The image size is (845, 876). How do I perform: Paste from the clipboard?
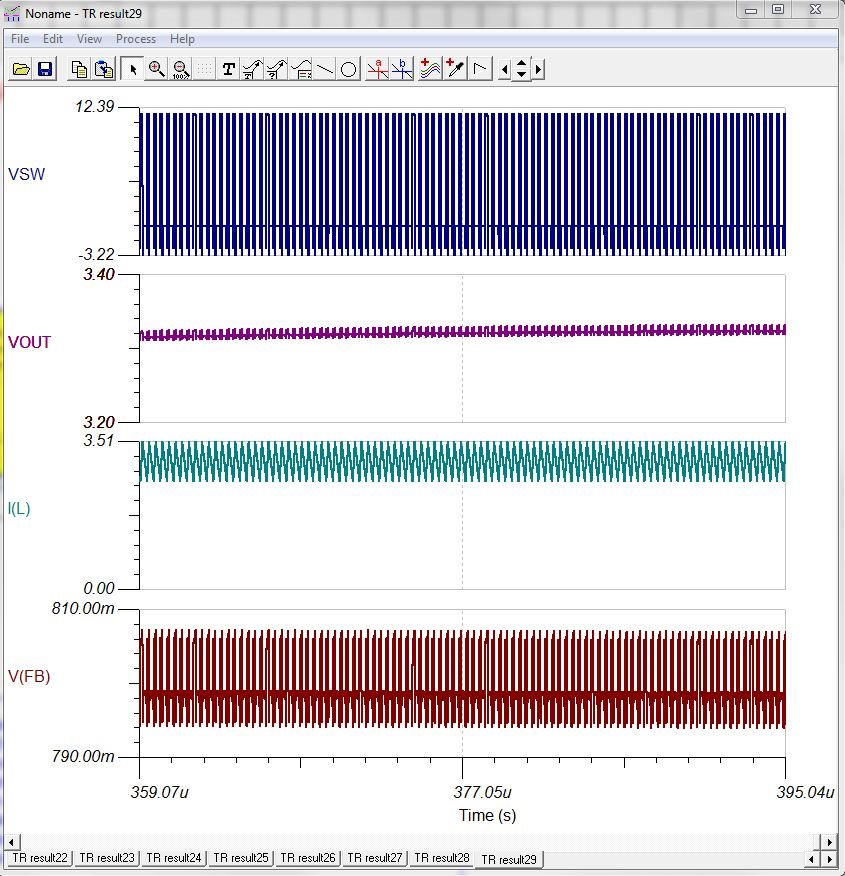(x=102, y=70)
